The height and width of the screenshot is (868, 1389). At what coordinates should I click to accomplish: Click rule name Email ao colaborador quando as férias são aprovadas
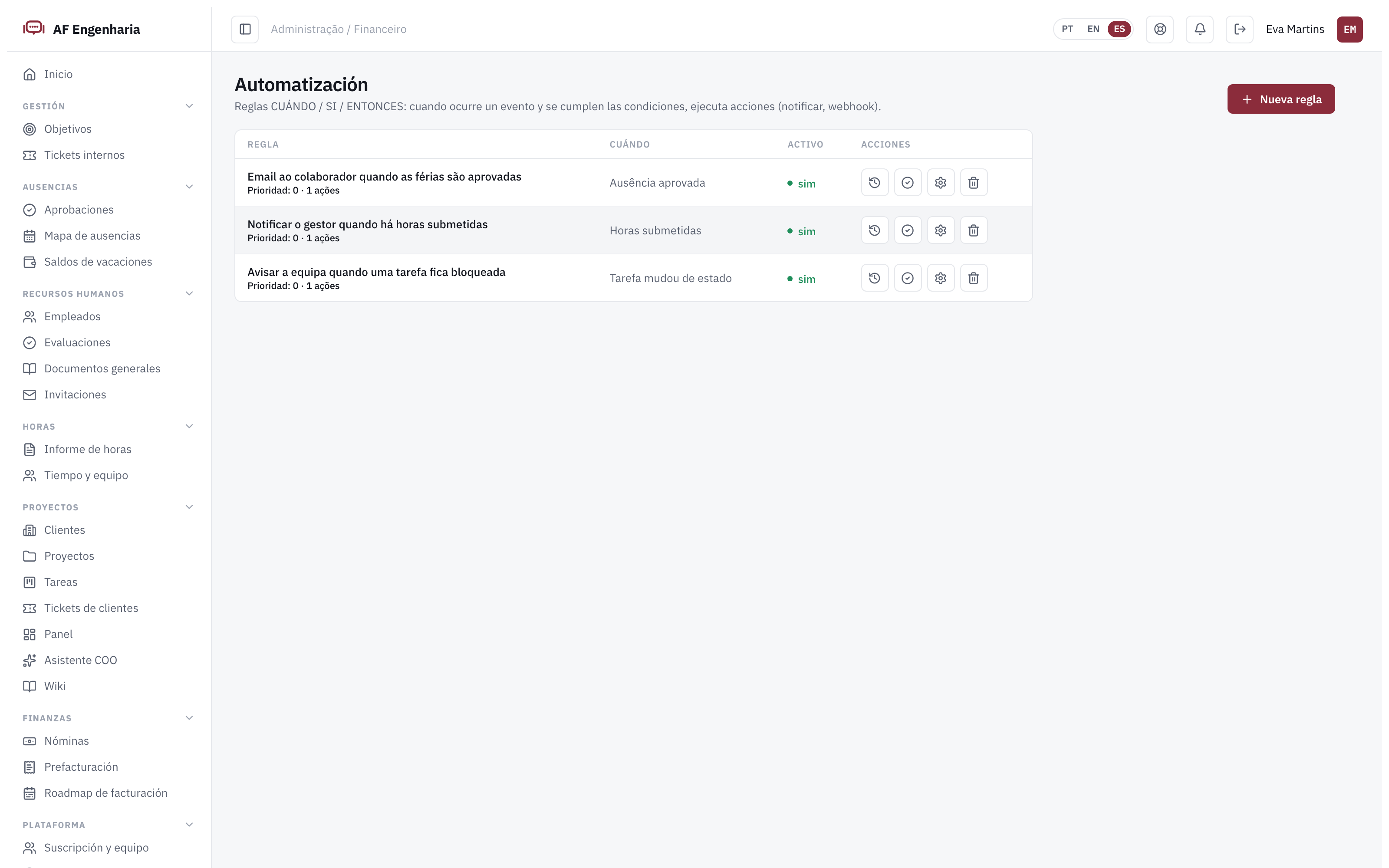(384, 177)
